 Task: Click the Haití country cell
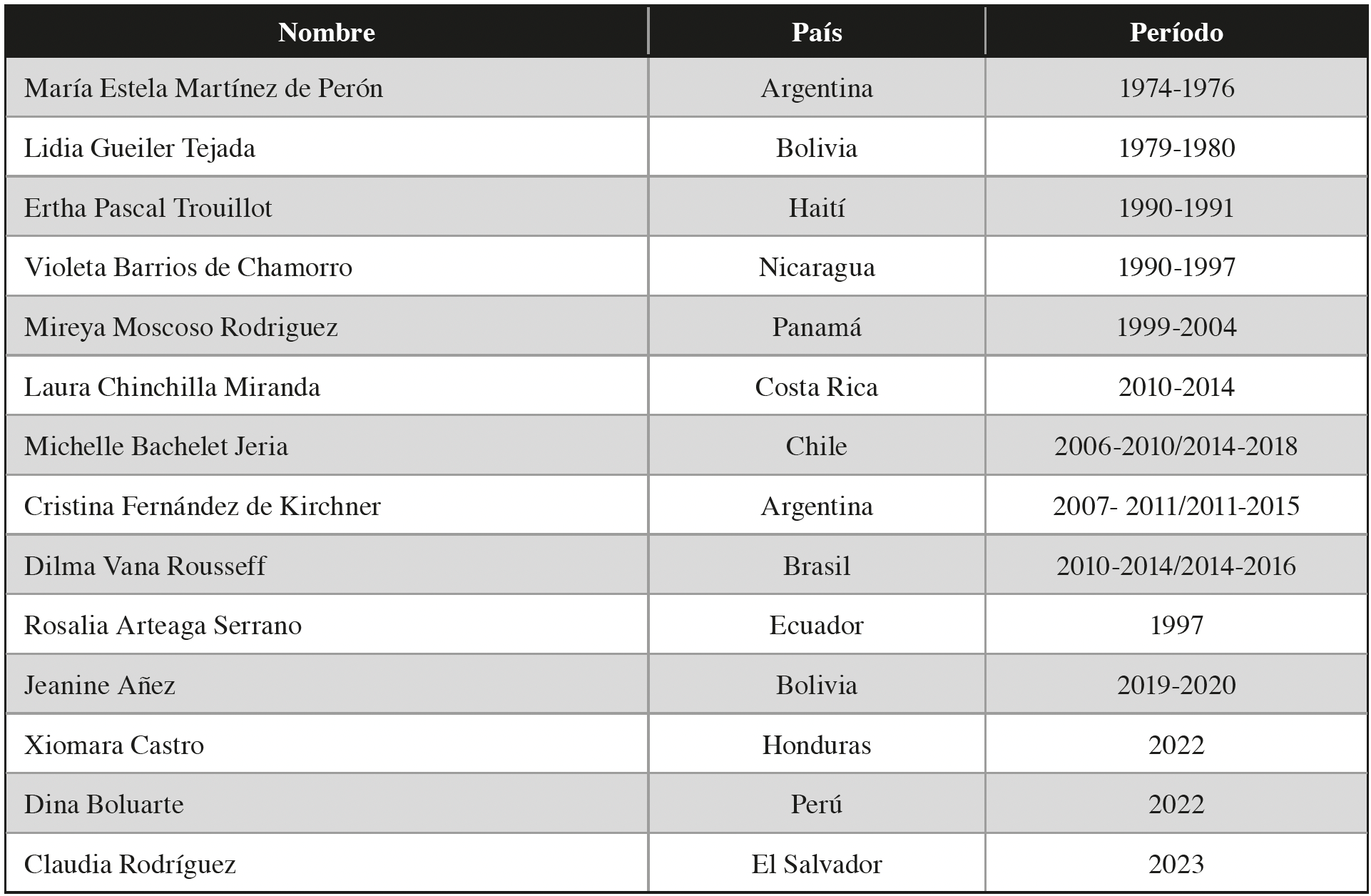tap(816, 208)
